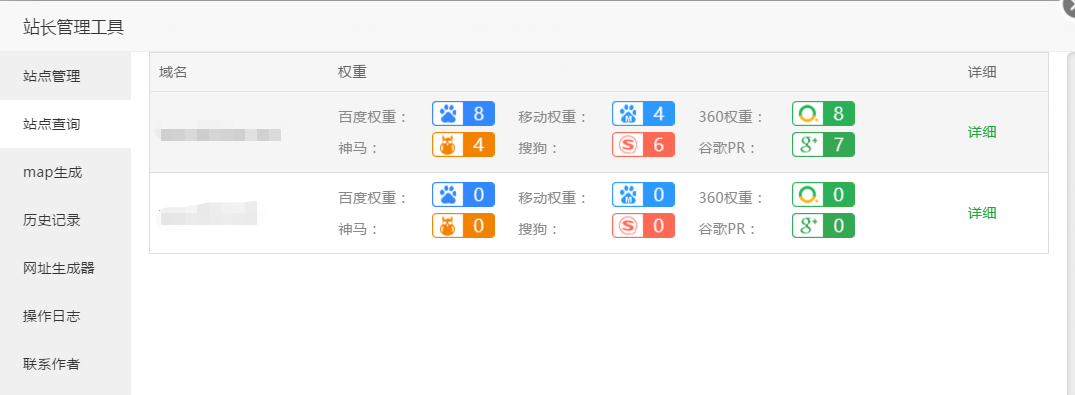Open 历史记录 sidebar item
This screenshot has height=395, width=1075.
(x=65, y=220)
